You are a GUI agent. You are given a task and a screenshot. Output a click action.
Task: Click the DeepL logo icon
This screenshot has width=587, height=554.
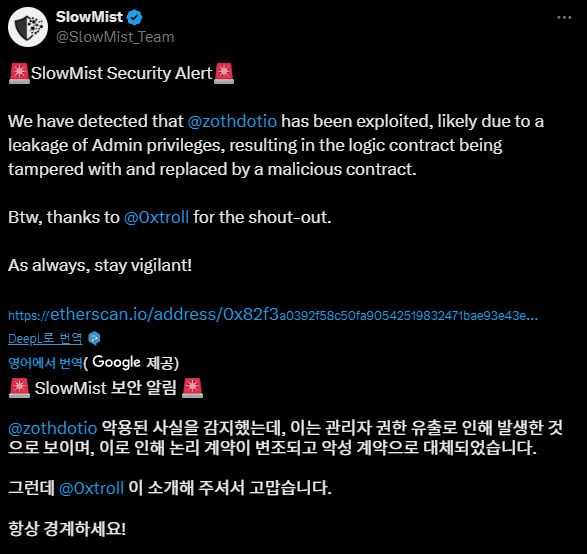pos(94,338)
